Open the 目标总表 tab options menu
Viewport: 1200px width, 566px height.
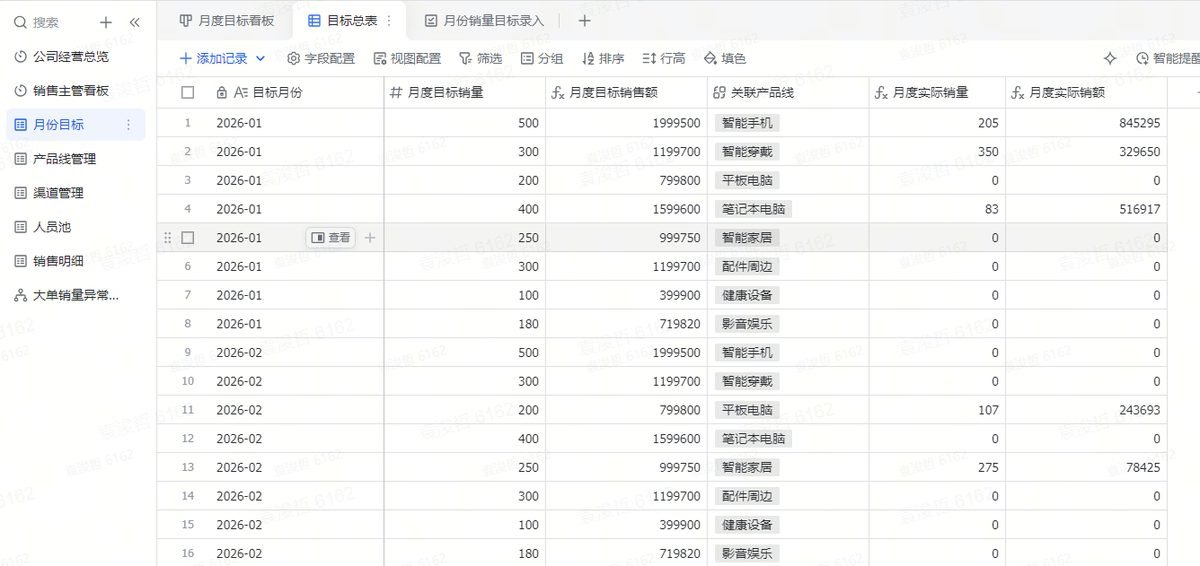pyautogui.click(x=389, y=20)
